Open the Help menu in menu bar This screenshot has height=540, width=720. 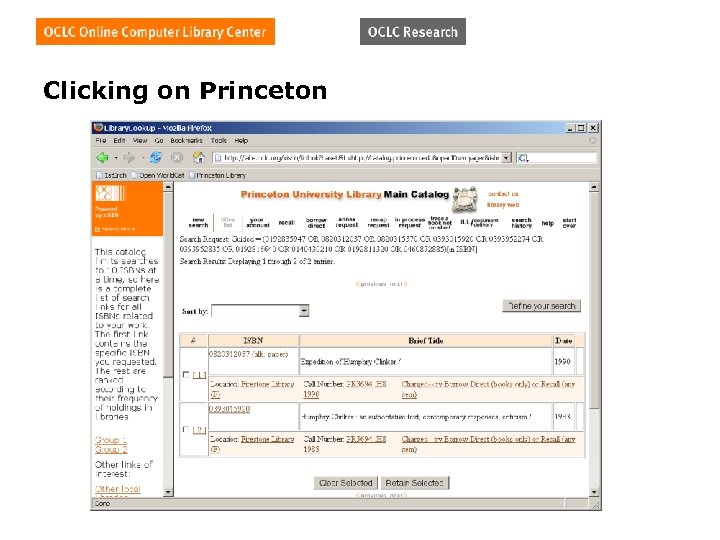[241, 141]
